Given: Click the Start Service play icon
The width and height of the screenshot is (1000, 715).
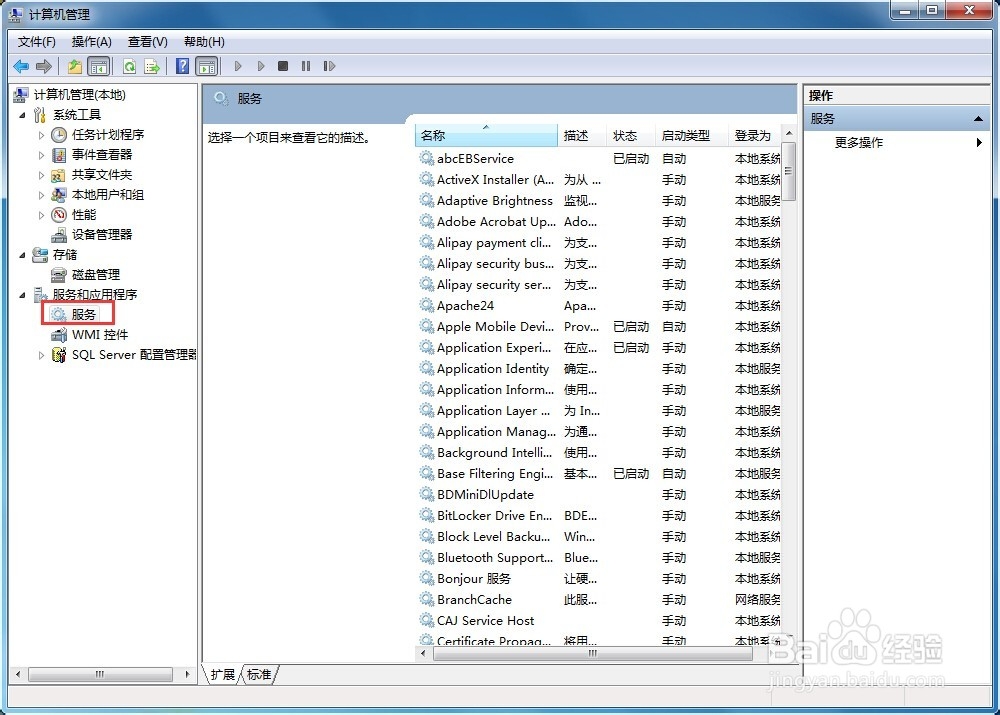Looking at the screenshot, I should [238, 66].
